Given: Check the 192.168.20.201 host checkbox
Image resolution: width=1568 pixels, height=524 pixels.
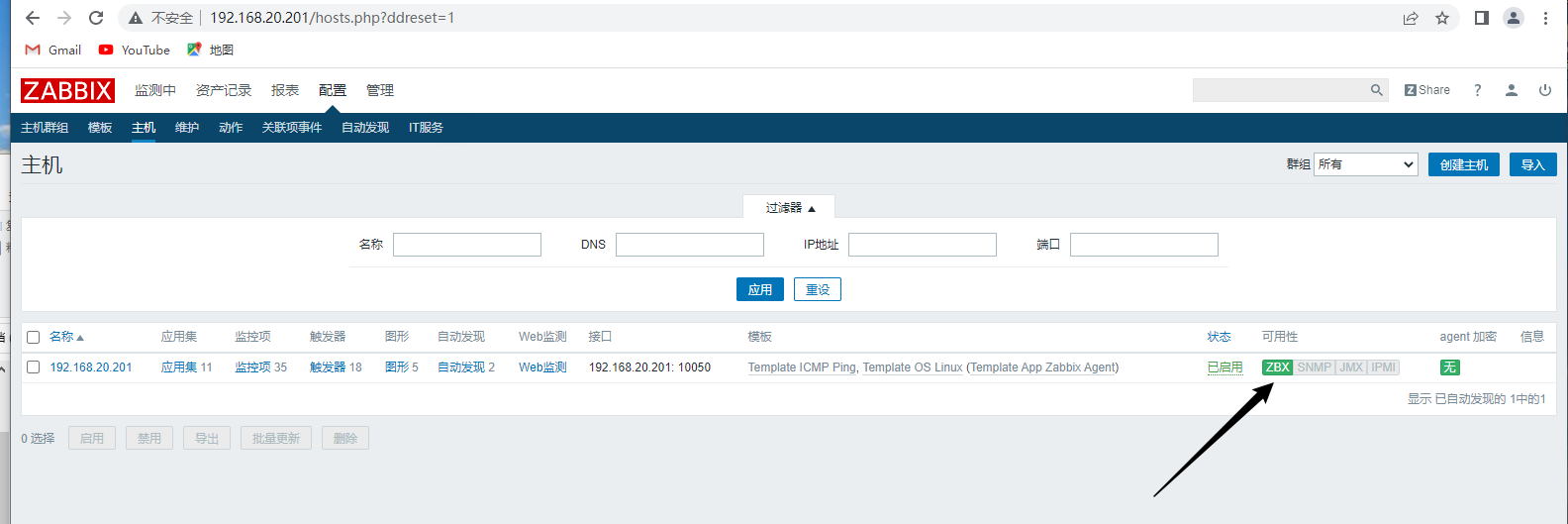Looking at the screenshot, I should (x=33, y=367).
